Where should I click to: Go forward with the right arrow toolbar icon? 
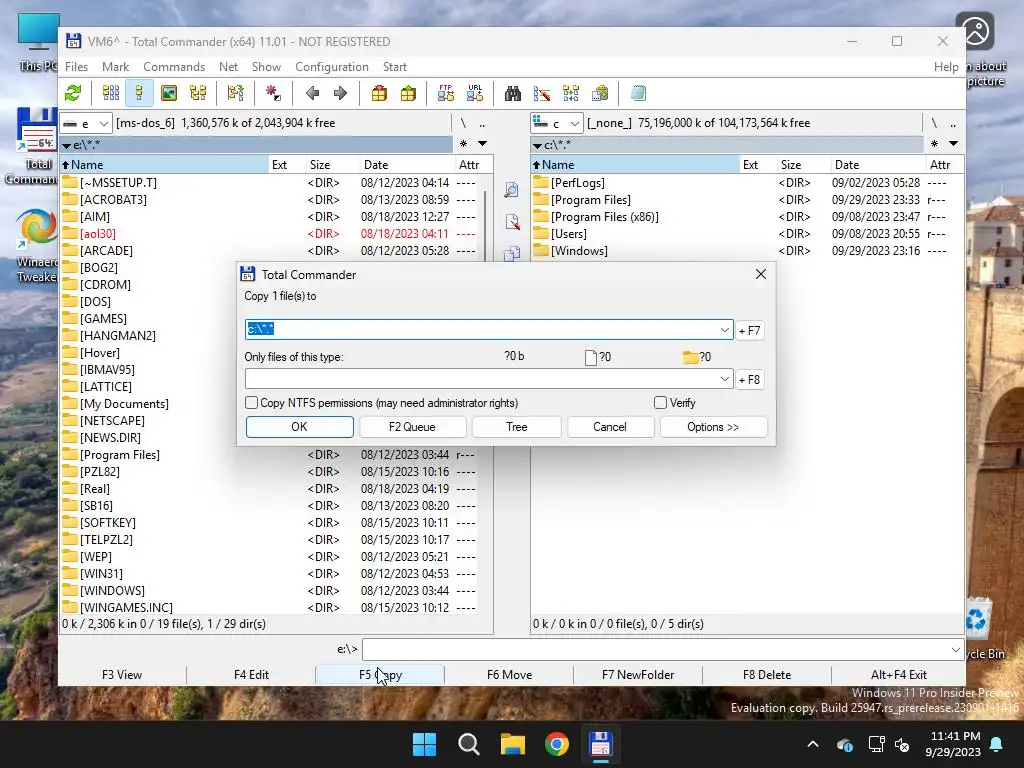pos(340,93)
